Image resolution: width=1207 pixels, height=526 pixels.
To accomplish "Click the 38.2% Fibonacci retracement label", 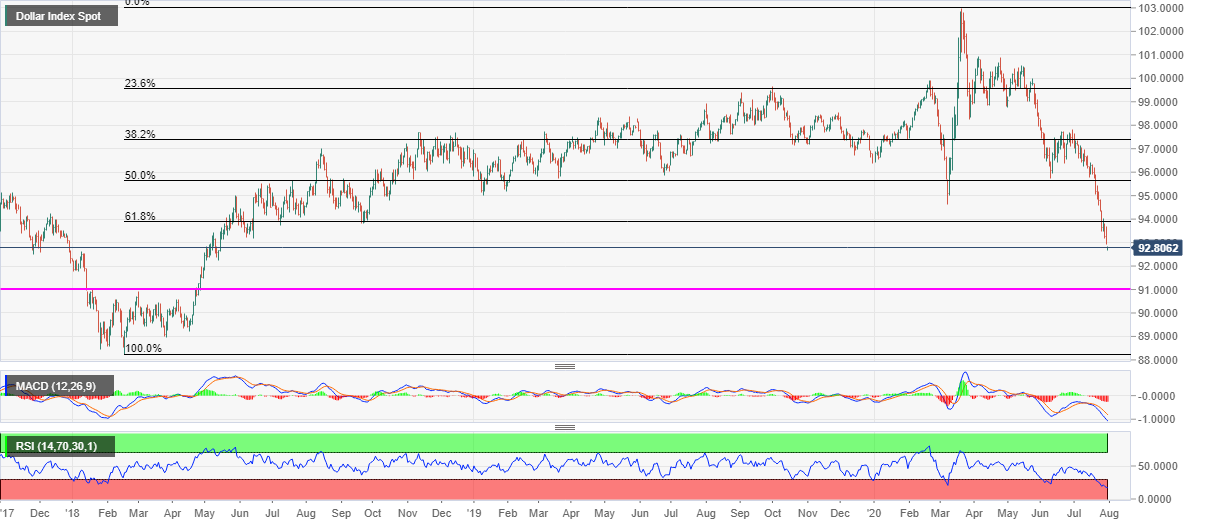I will point(138,134).
